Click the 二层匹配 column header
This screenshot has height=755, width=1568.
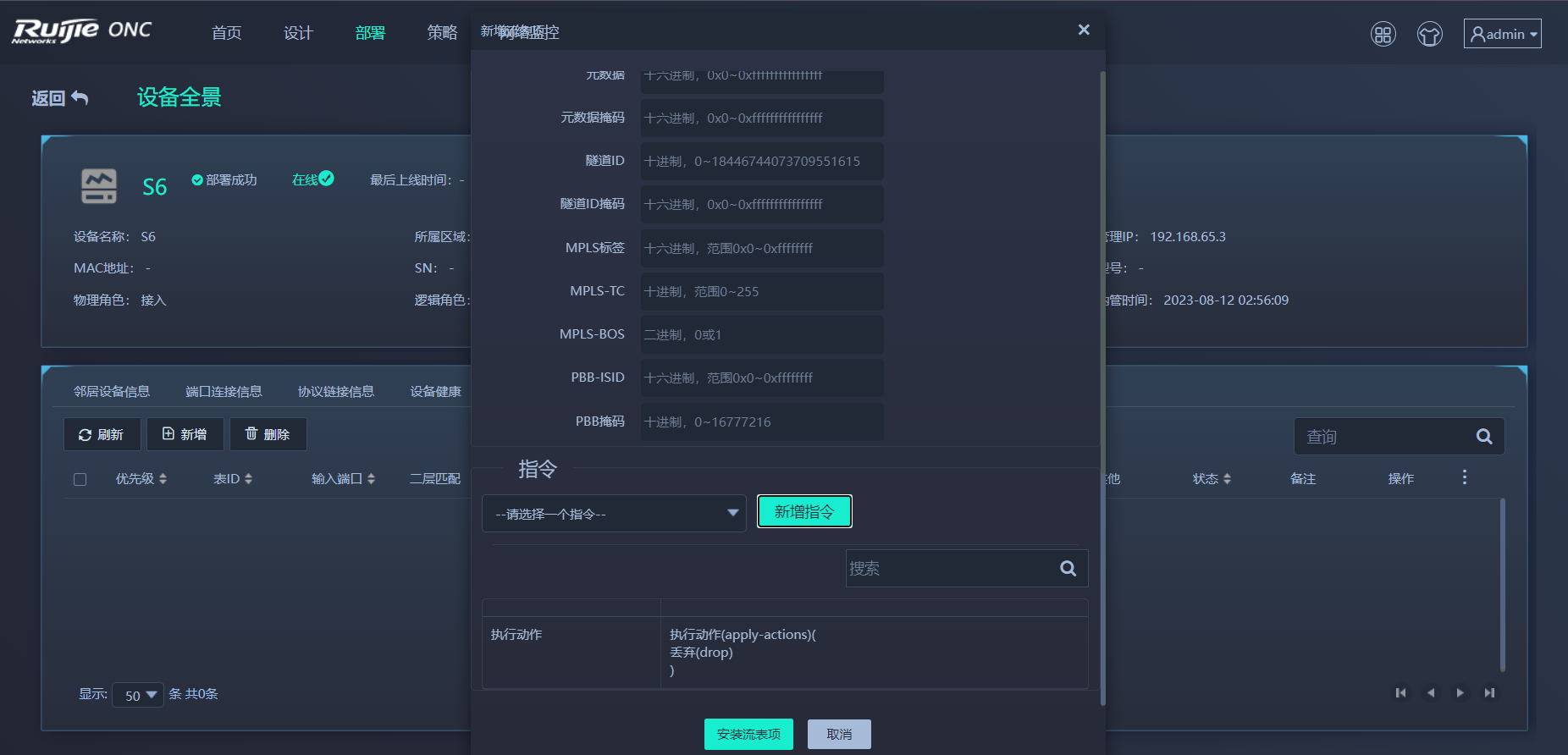pyautogui.click(x=435, y=479)
